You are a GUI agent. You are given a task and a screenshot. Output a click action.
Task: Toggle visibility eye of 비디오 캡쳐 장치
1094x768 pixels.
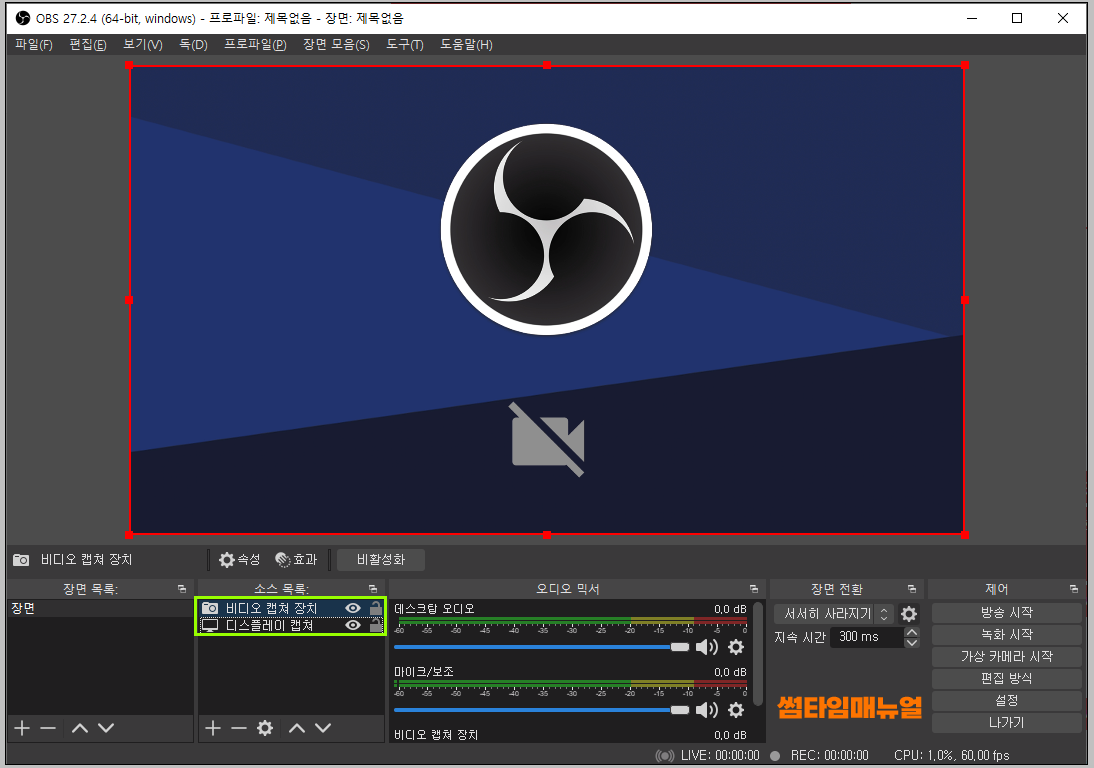tap(353, 608)
